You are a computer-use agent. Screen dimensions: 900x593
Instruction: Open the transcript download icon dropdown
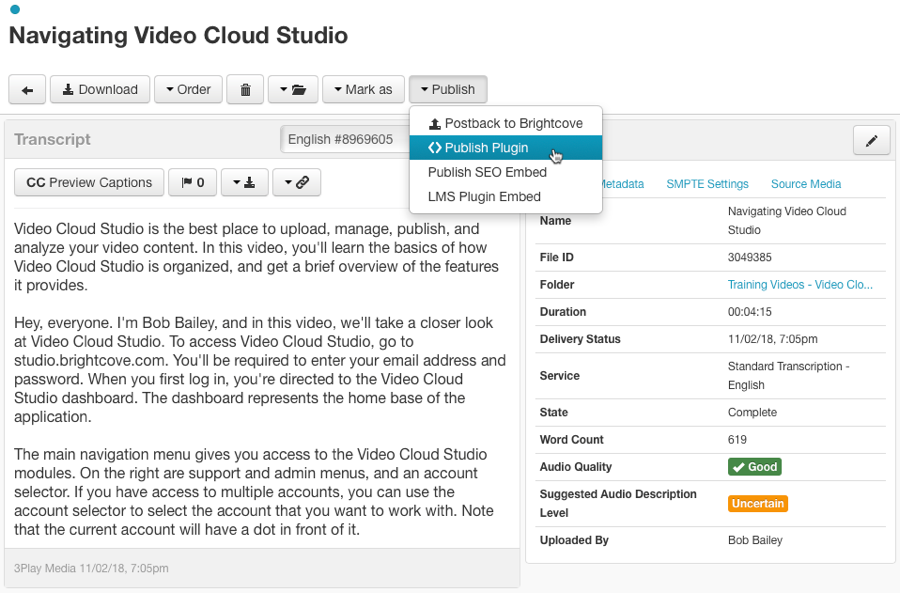click(244, 183)
